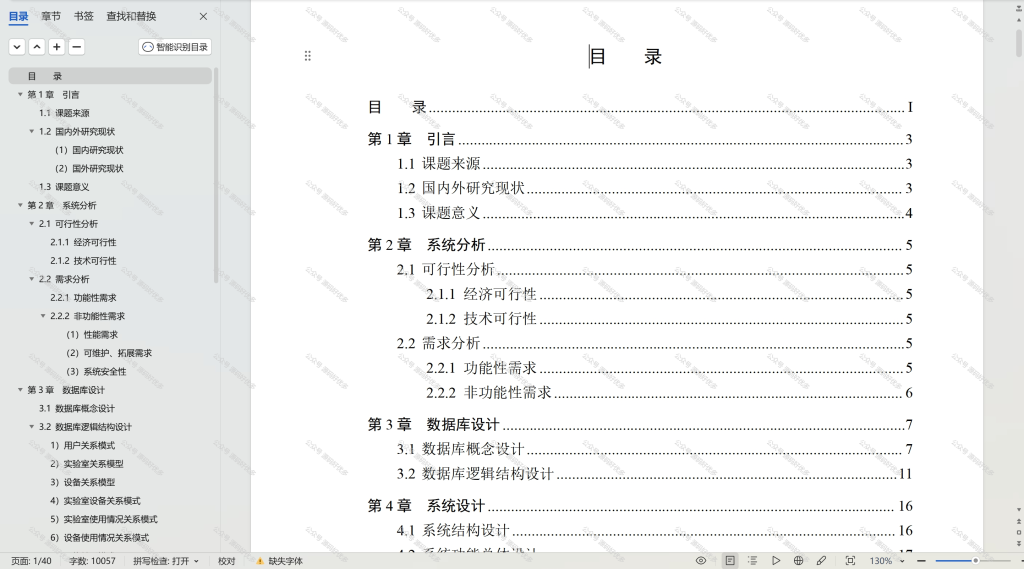The width and height of the screenshot is (1024, 569).
Task: Click 缺失字体 warning in status bar
Action: [x=279, y=561]
